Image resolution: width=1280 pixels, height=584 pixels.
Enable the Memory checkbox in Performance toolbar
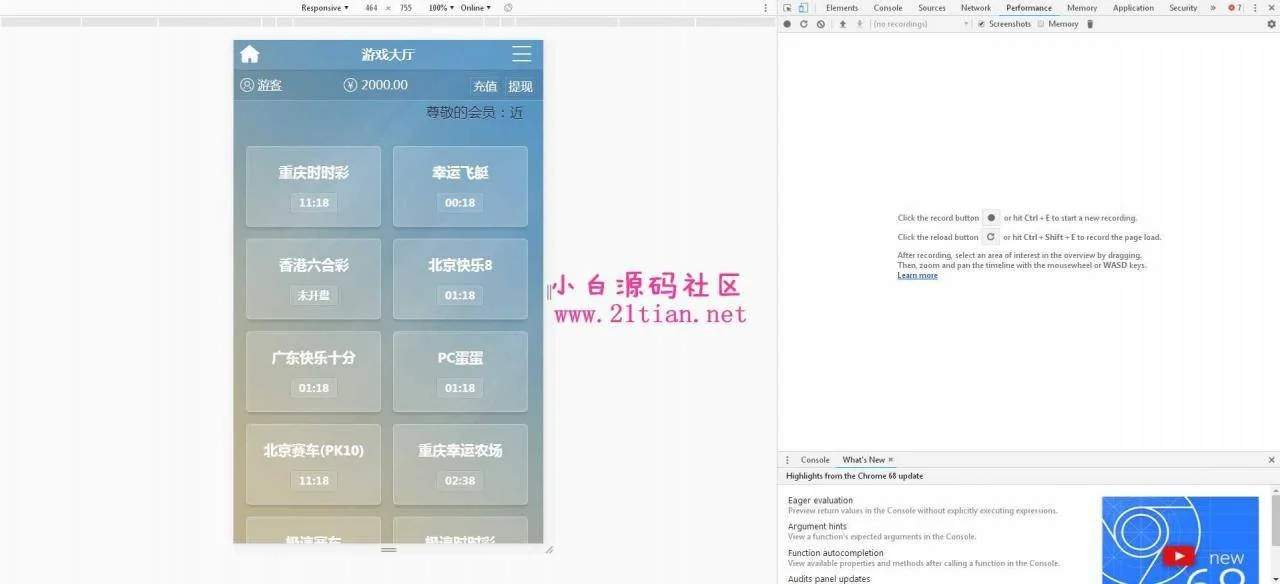[1041, 24]
